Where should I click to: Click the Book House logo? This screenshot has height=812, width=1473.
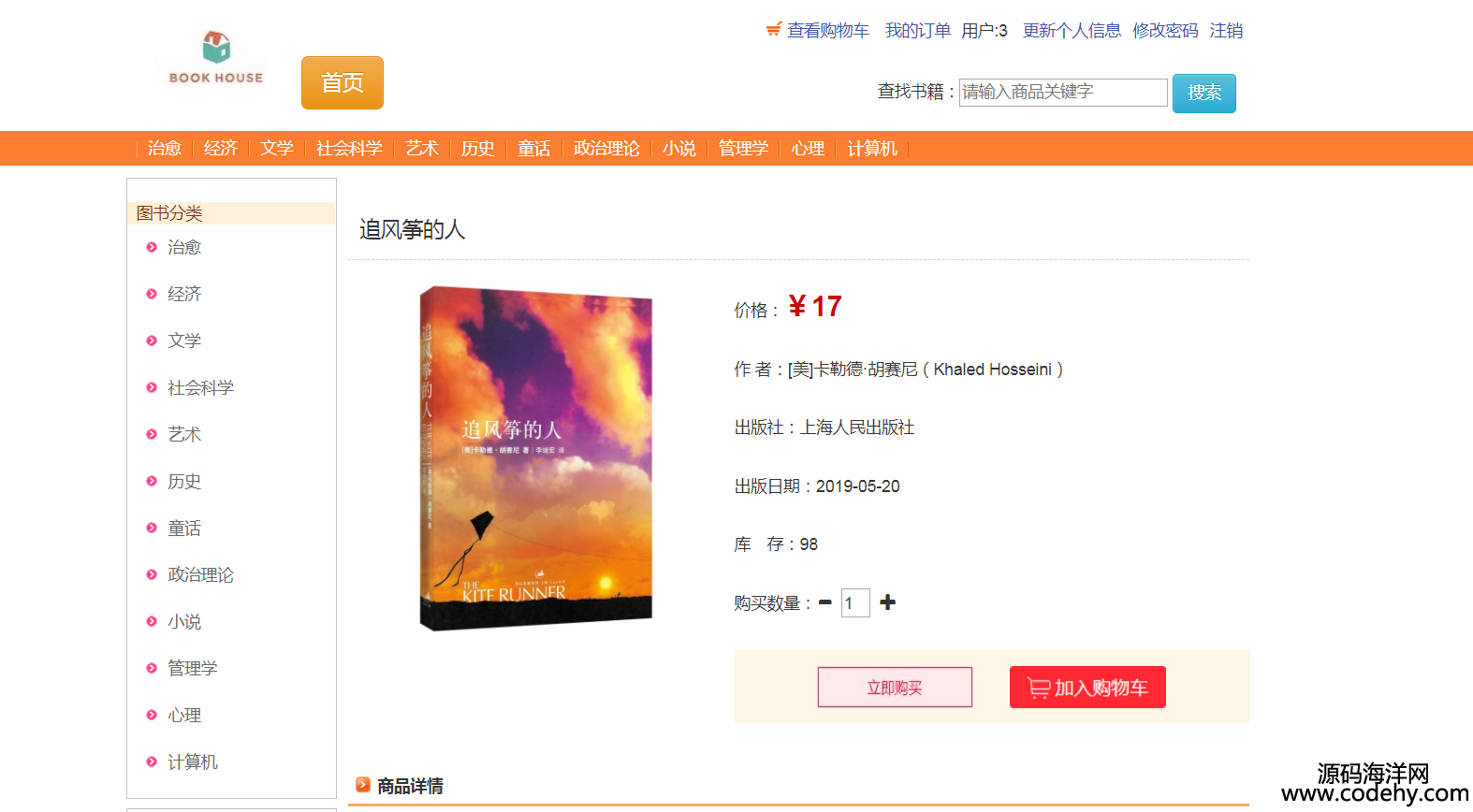216,58
